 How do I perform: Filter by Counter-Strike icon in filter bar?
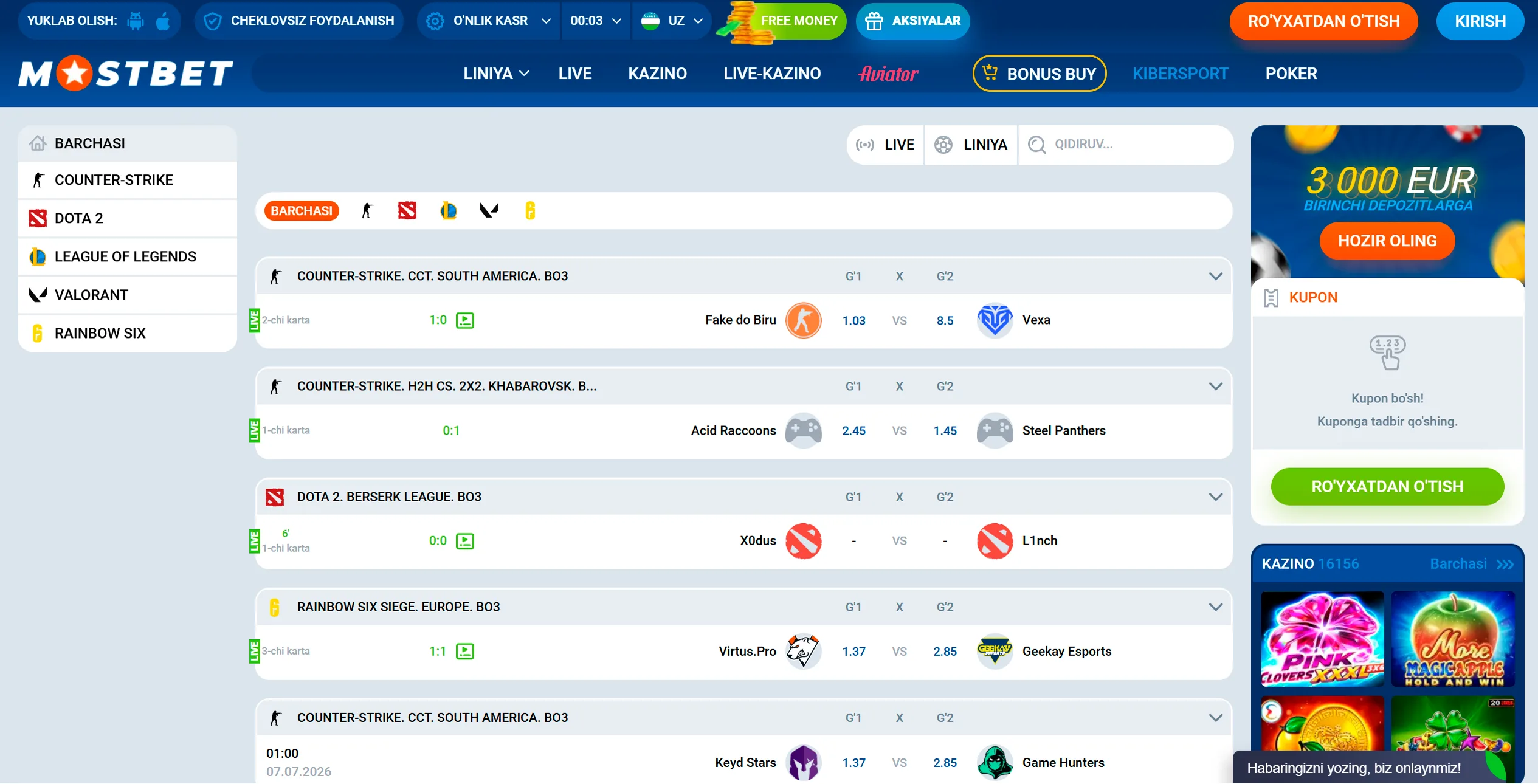[367, 211]
